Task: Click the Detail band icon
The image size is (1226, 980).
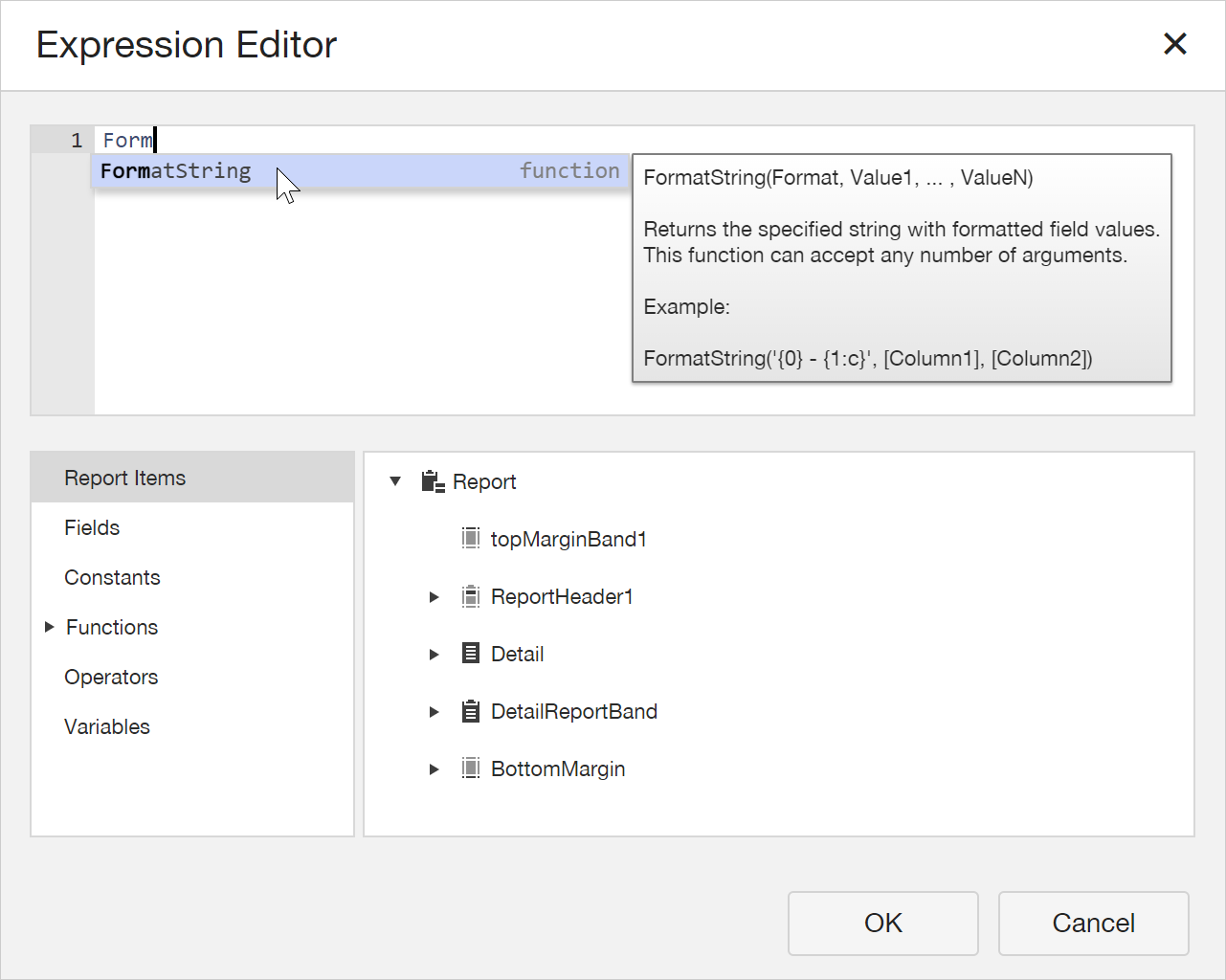Action: (x=471, y=654)
